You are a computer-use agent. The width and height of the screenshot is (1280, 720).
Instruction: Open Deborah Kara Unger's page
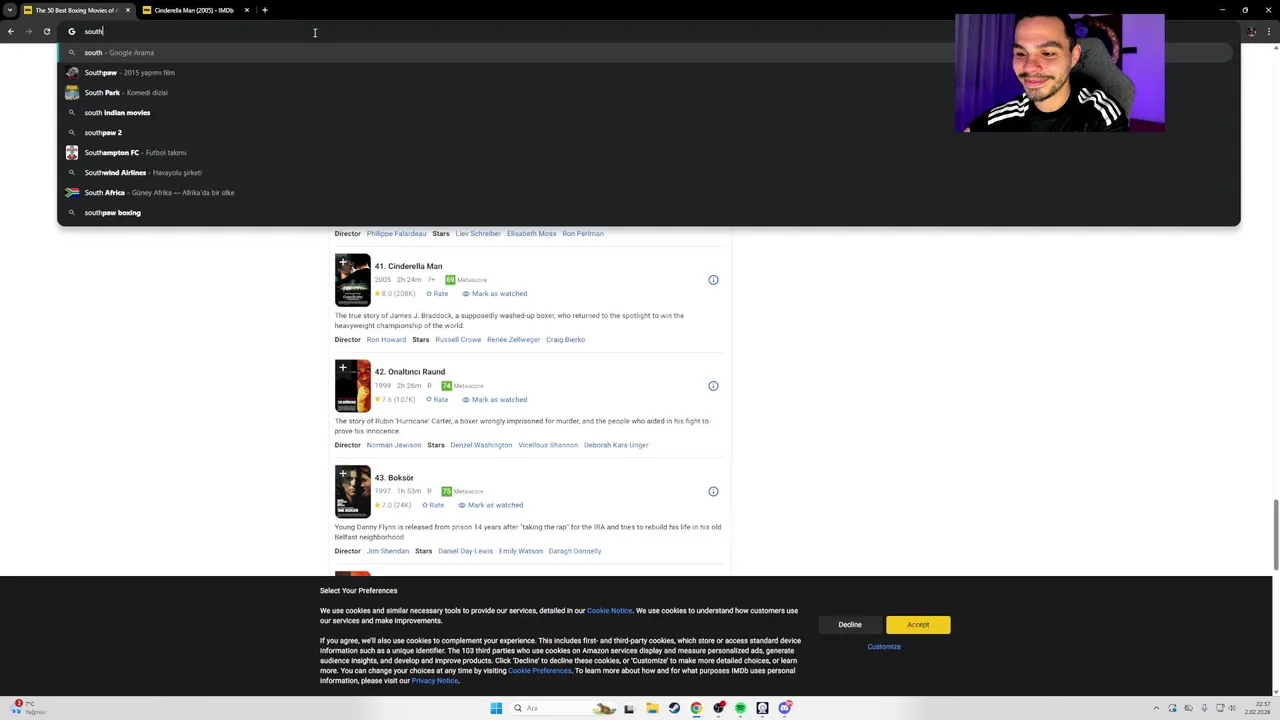tap(616, 445)
